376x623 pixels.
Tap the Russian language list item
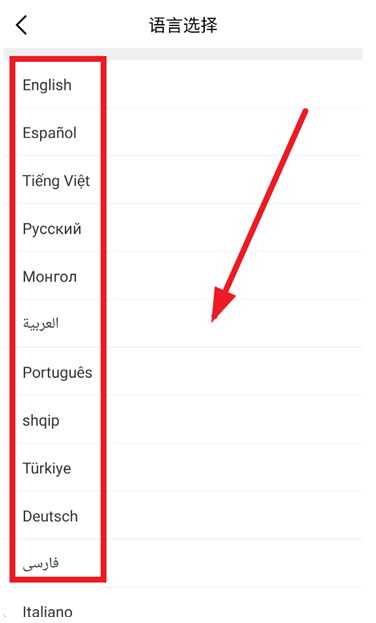183,228
